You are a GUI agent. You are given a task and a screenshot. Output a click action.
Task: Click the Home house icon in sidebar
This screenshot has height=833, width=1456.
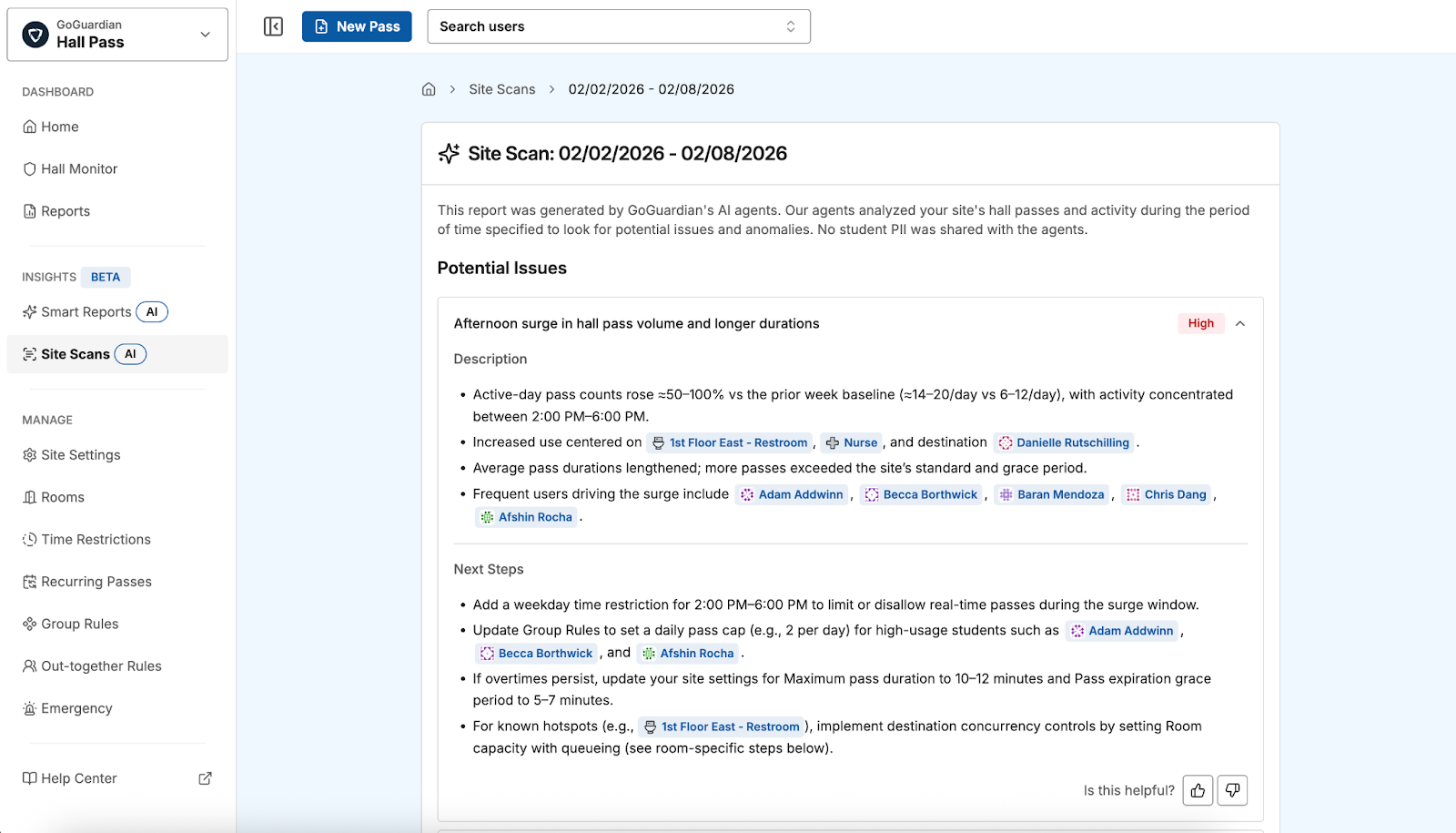tap(30, 127)
